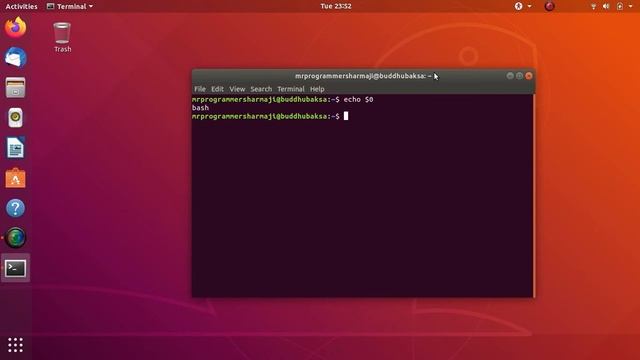The width and height of the screenshot is (640, 360).
Task: Open the terminal Edit menu
Action: click(x=217, y=89)
